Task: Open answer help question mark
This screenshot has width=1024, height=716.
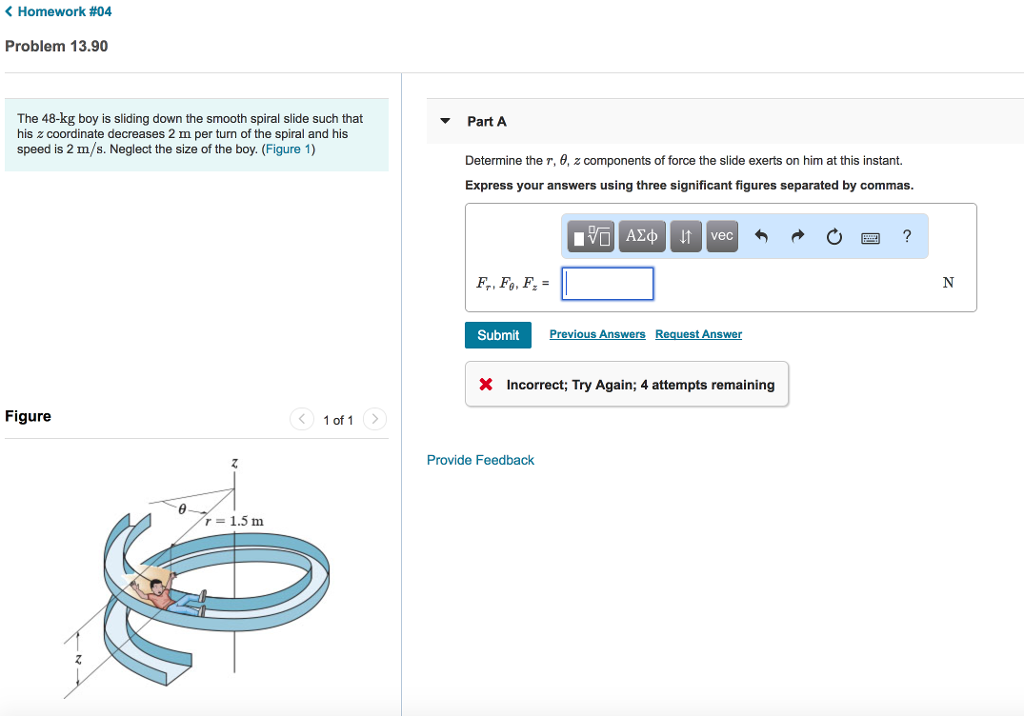Action: click(x=907, y=236)
